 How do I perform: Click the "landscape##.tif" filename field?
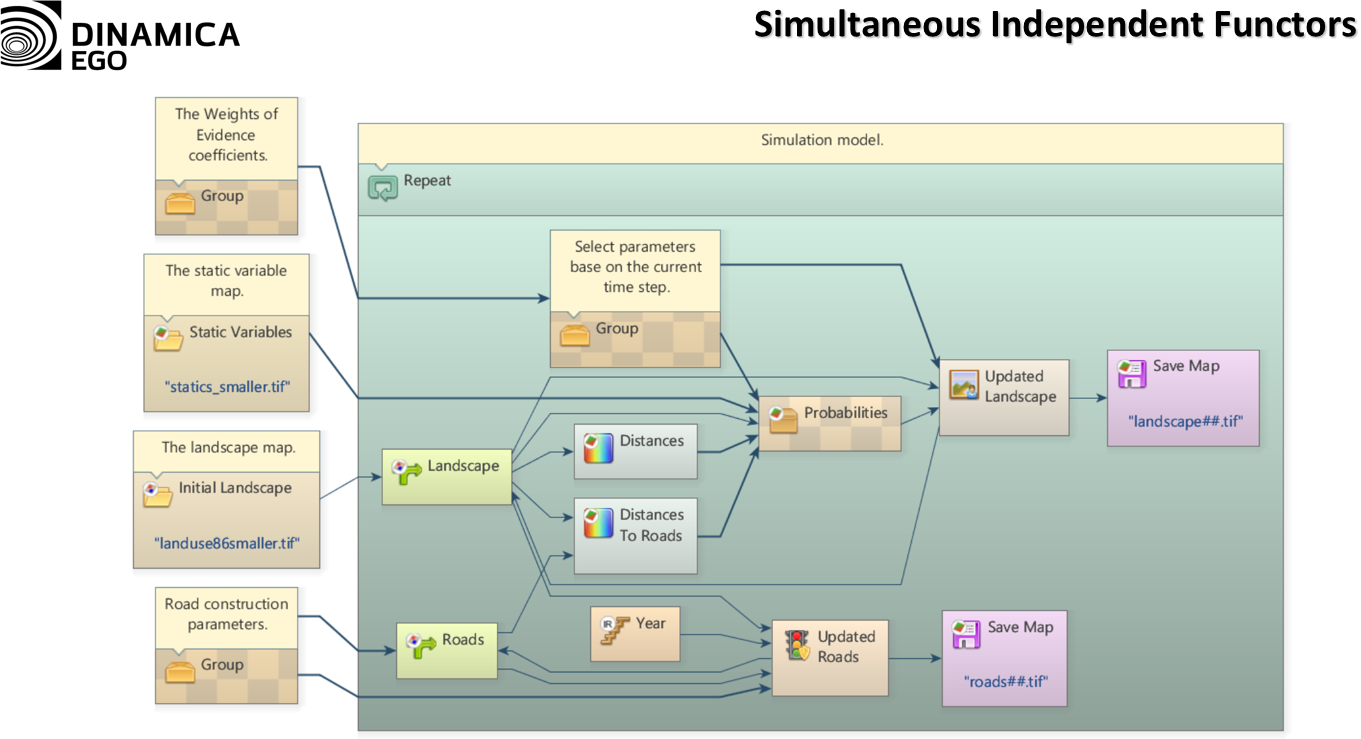[1185, 421]
